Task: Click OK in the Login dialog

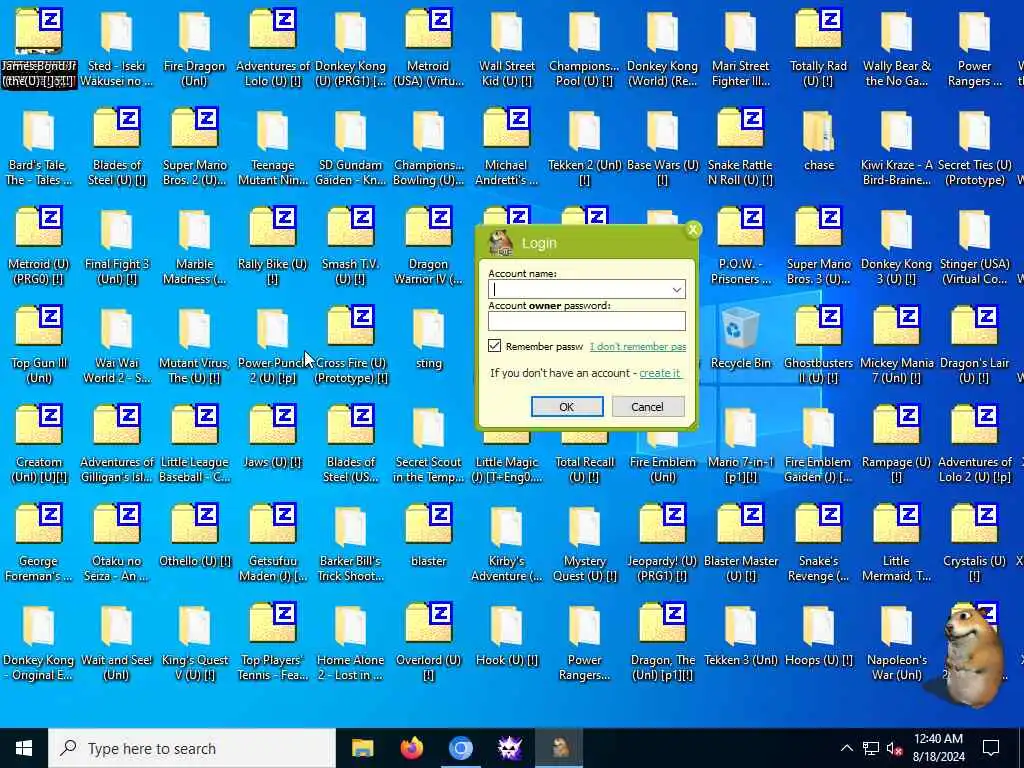Action: click(x=566, y=407)
